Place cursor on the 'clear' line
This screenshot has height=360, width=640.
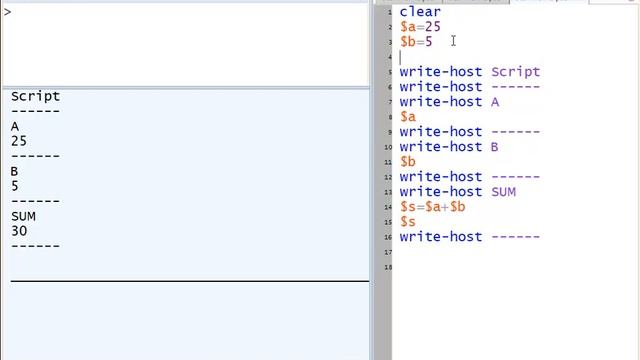tap(420, 12)
